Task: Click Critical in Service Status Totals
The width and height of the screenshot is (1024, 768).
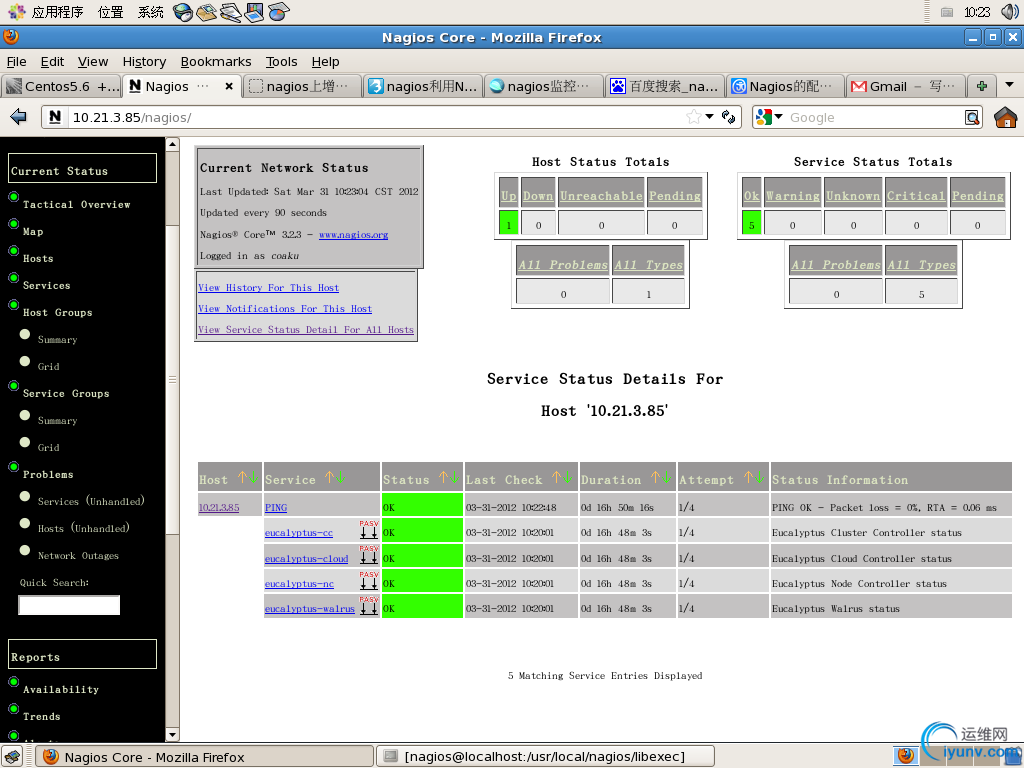Action: click(x=916, y=195)
